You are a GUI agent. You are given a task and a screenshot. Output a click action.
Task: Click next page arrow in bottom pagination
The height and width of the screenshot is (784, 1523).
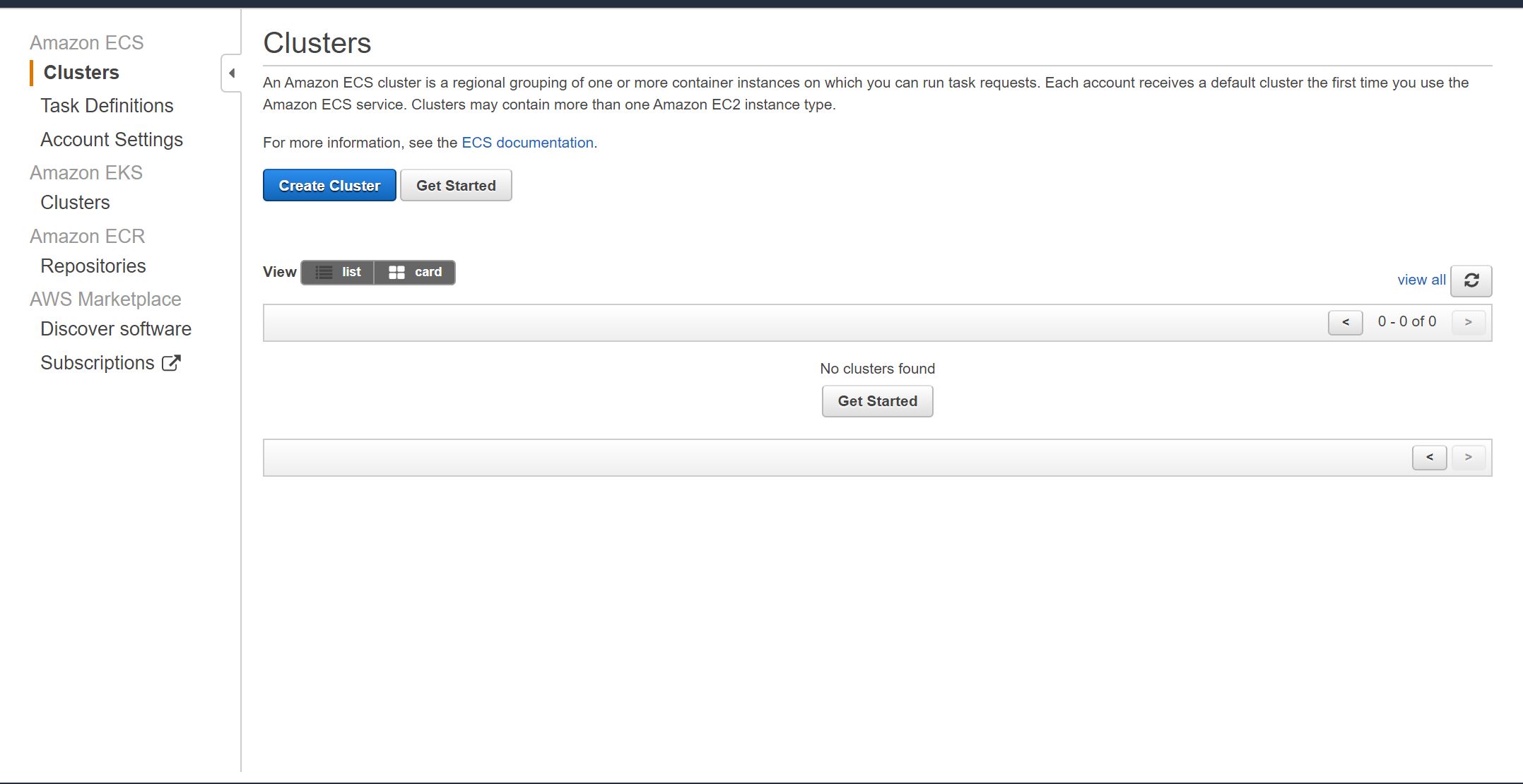coord(1468,457)
